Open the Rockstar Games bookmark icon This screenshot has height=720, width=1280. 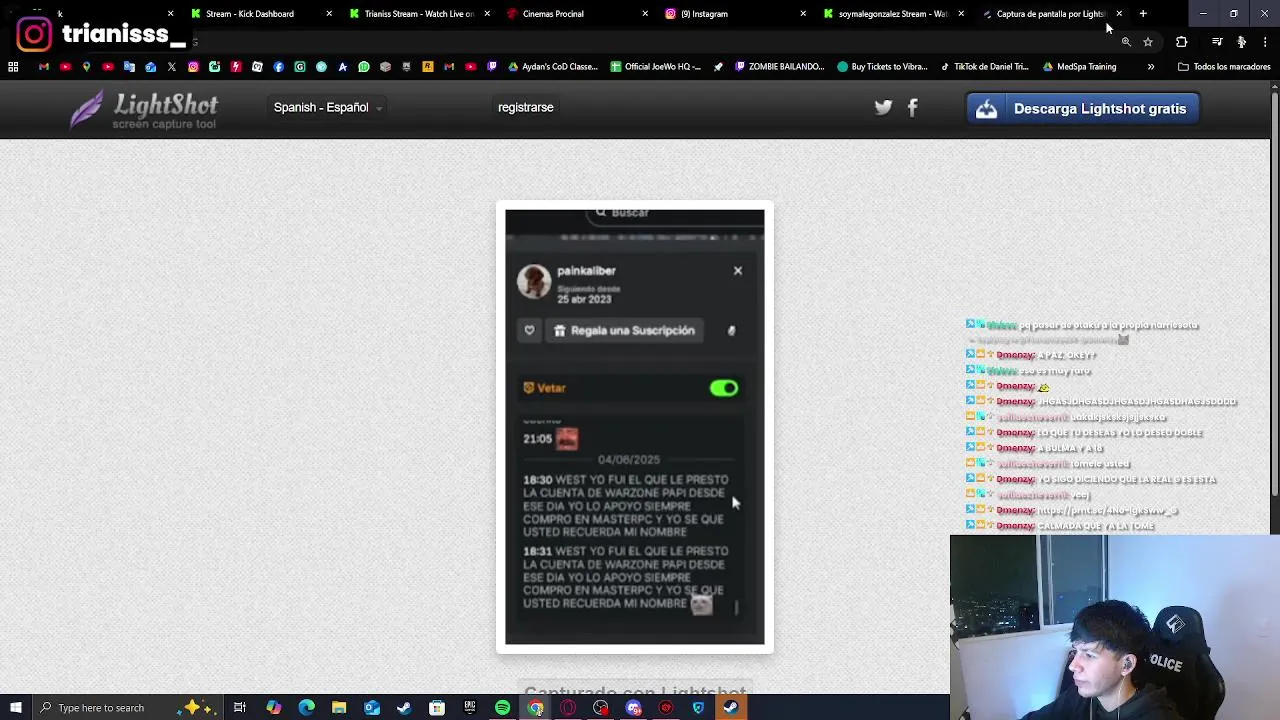coord(428,67)
